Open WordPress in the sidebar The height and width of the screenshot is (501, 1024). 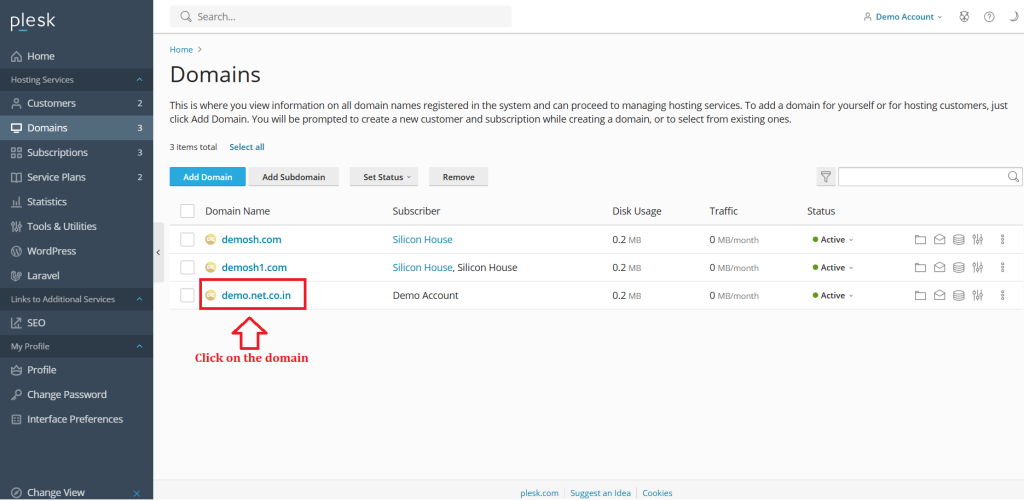76,251
